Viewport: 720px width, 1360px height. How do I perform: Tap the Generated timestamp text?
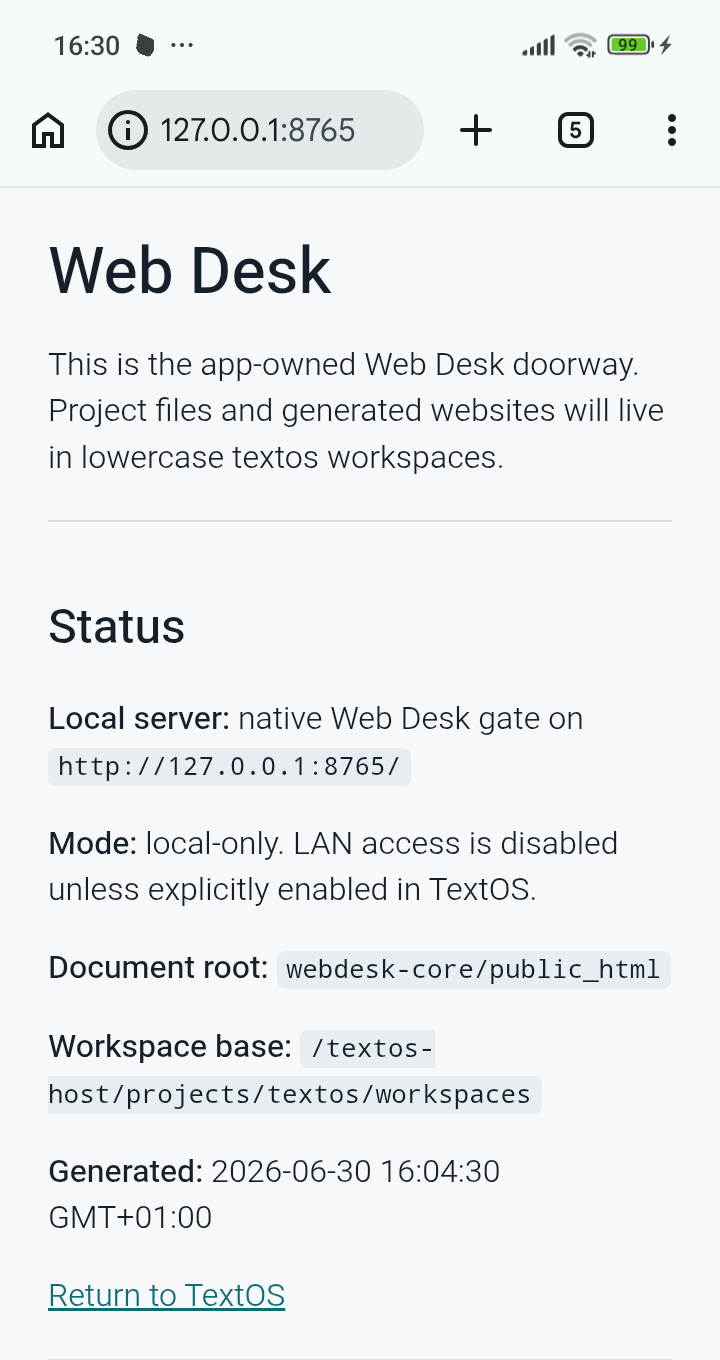click(274, 1194)
